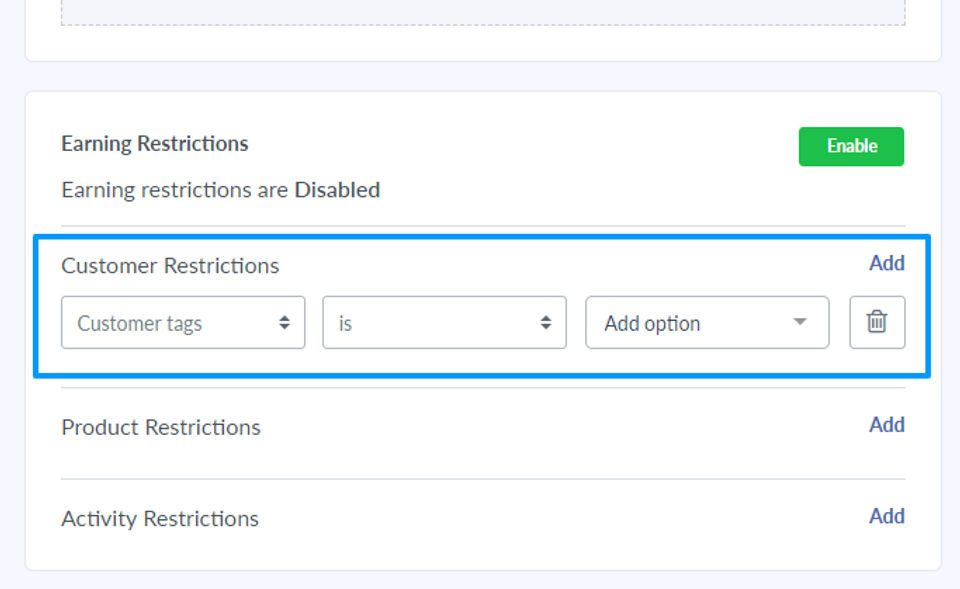
Task: Expand the Add option selector
Action: (x=707, y=323)
